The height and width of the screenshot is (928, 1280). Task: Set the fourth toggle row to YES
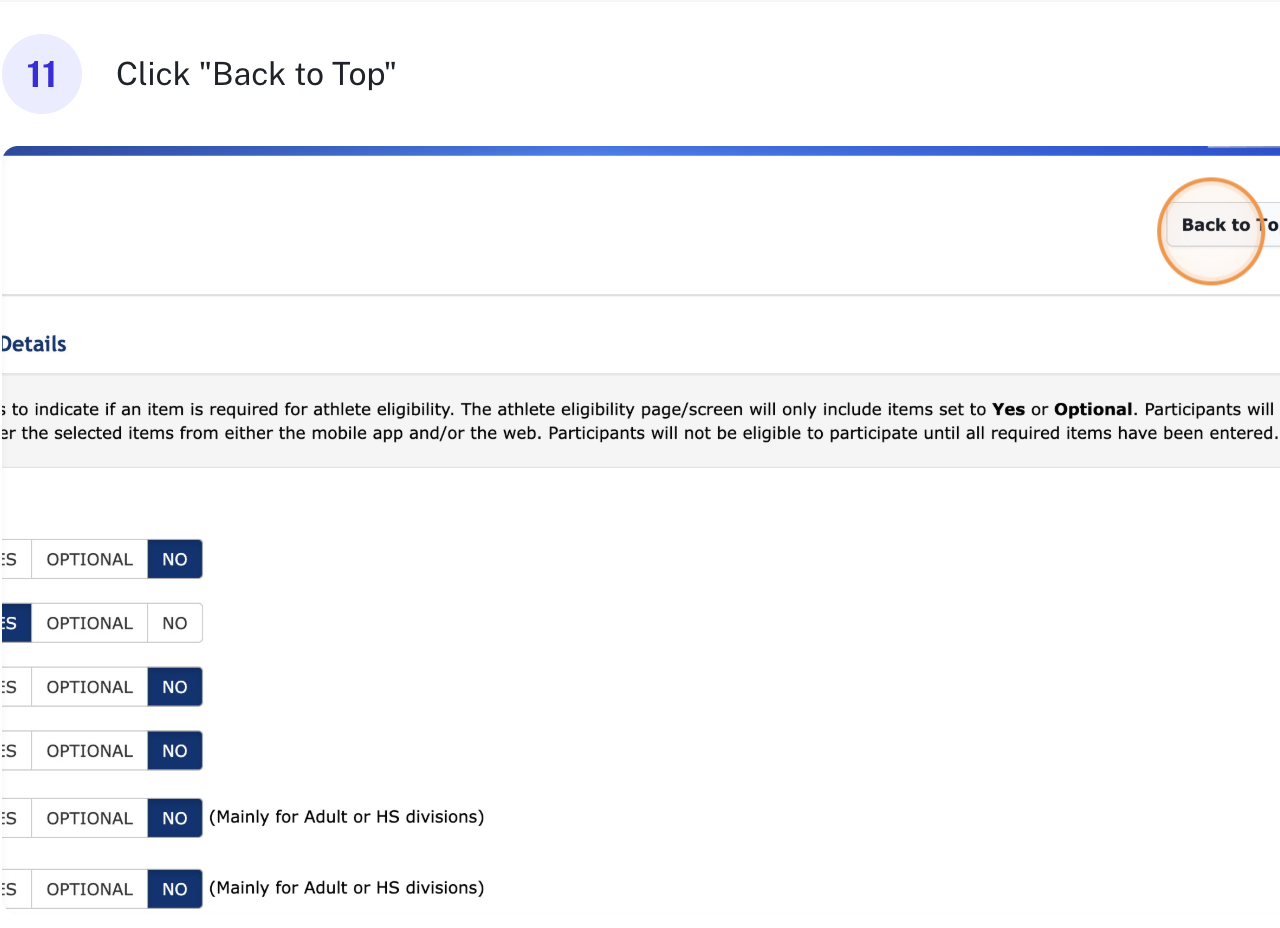(12, 751)
